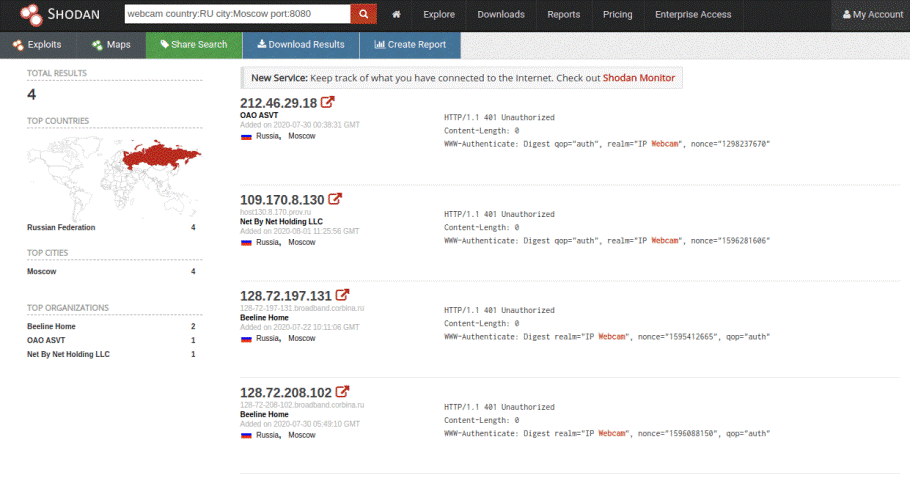Switch to Maps tab
Screen dimensions: 910x478
point(111,45)
